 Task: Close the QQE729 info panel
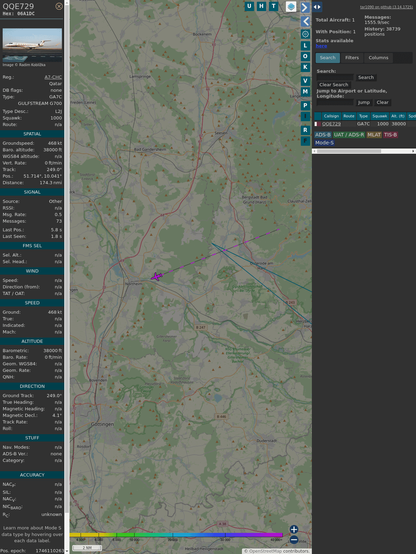pyautogui.click(x=59, y=6)
